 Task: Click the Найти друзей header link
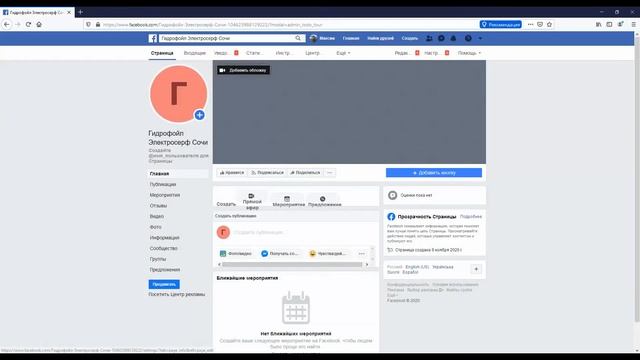[x=380, y=38]
